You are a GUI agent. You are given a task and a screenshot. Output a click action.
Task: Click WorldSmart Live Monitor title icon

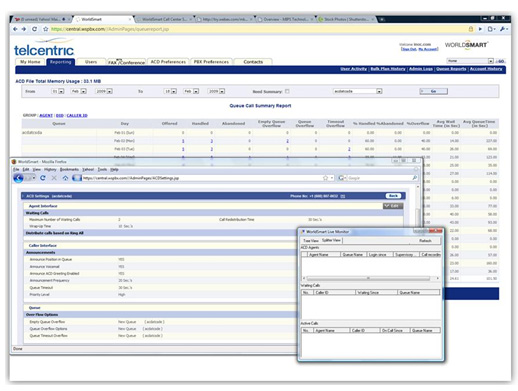pos(303,231)
